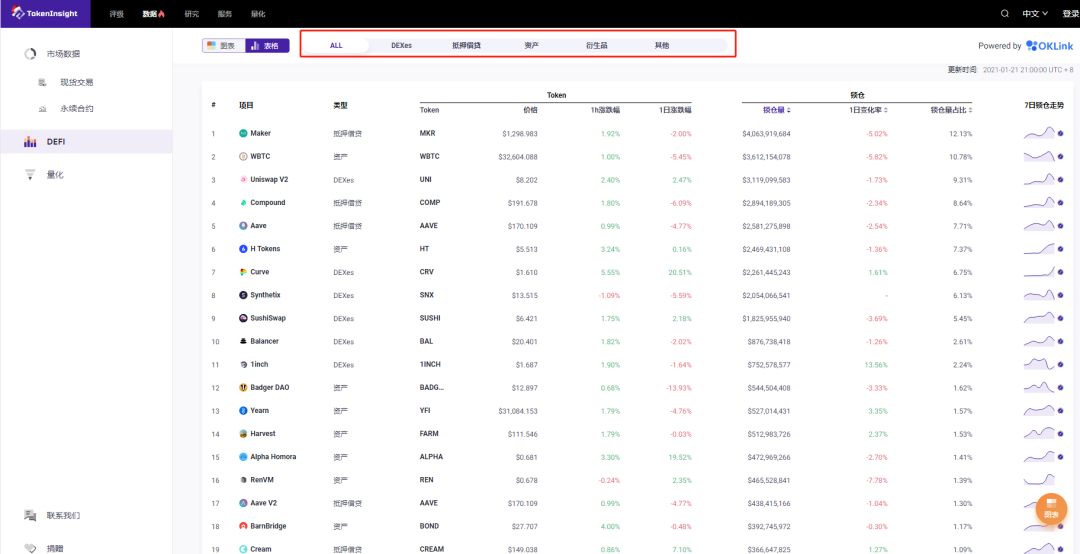This screenshot has width=1080, height=554.
Task: Select the 抵押借贷 category tab
Action: [x=466, y=45]
